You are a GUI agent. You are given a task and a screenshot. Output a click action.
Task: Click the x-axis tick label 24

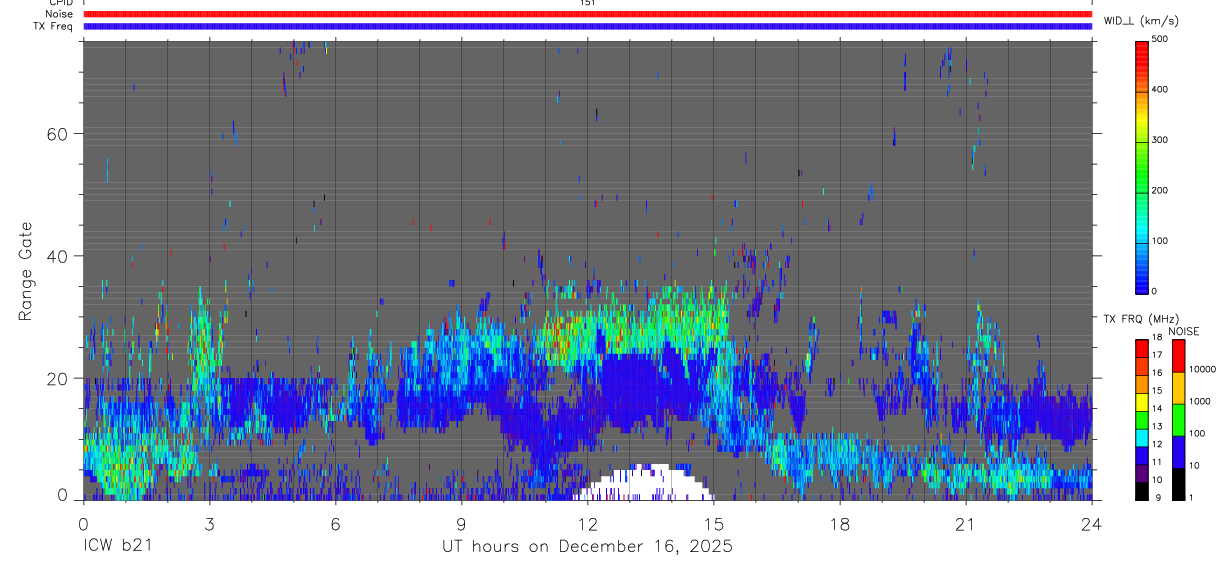click(1092, 523)
